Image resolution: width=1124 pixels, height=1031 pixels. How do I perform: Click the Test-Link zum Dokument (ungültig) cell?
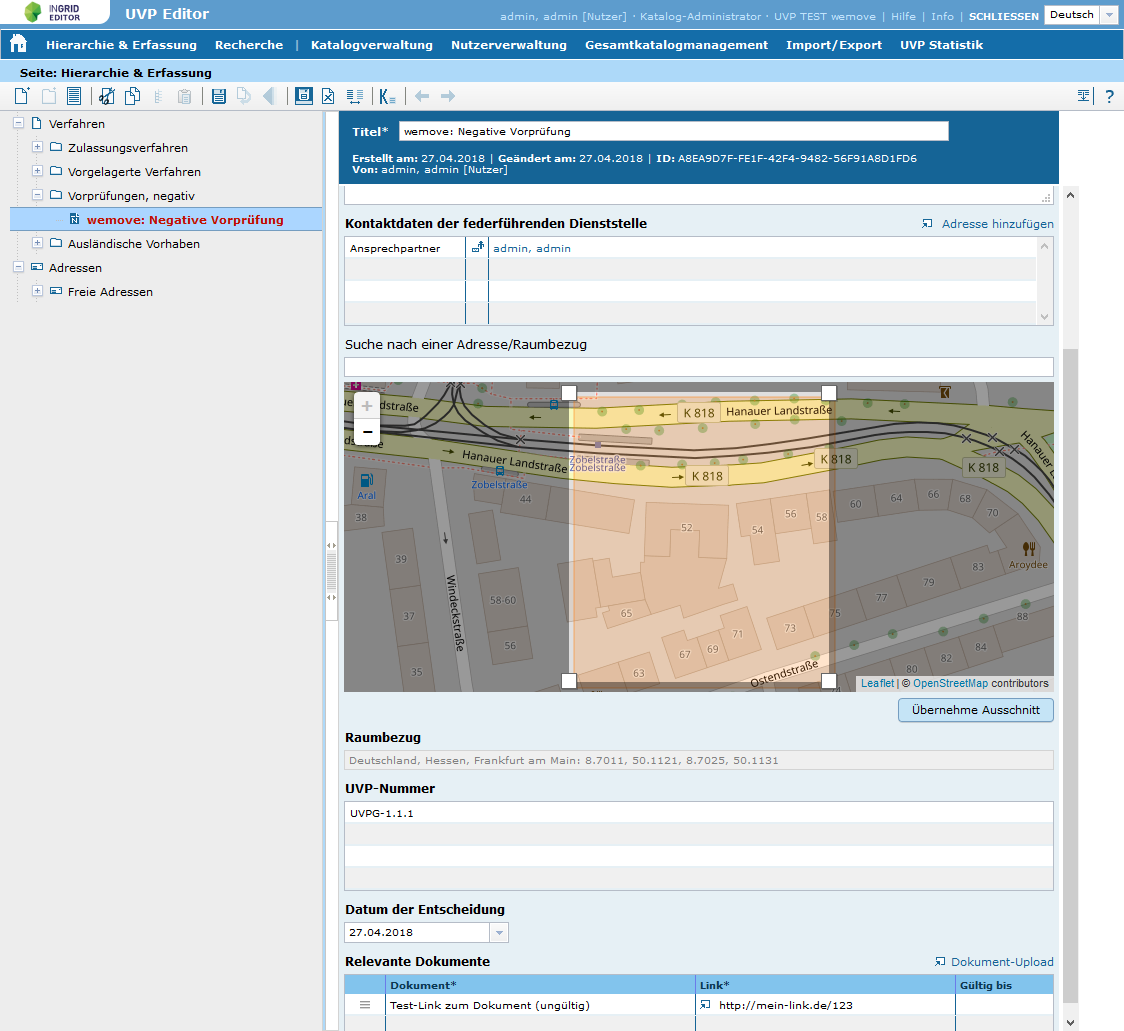(x=540, y=1005)
